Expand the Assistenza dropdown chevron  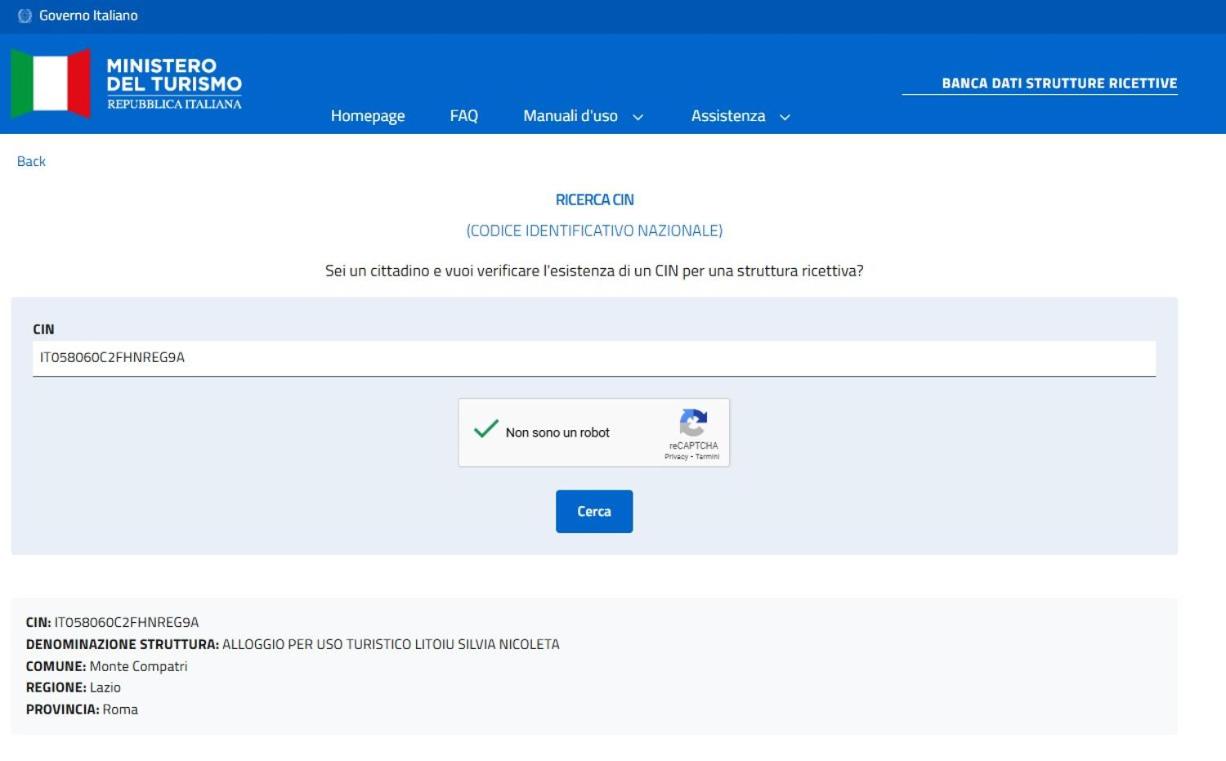785,117
